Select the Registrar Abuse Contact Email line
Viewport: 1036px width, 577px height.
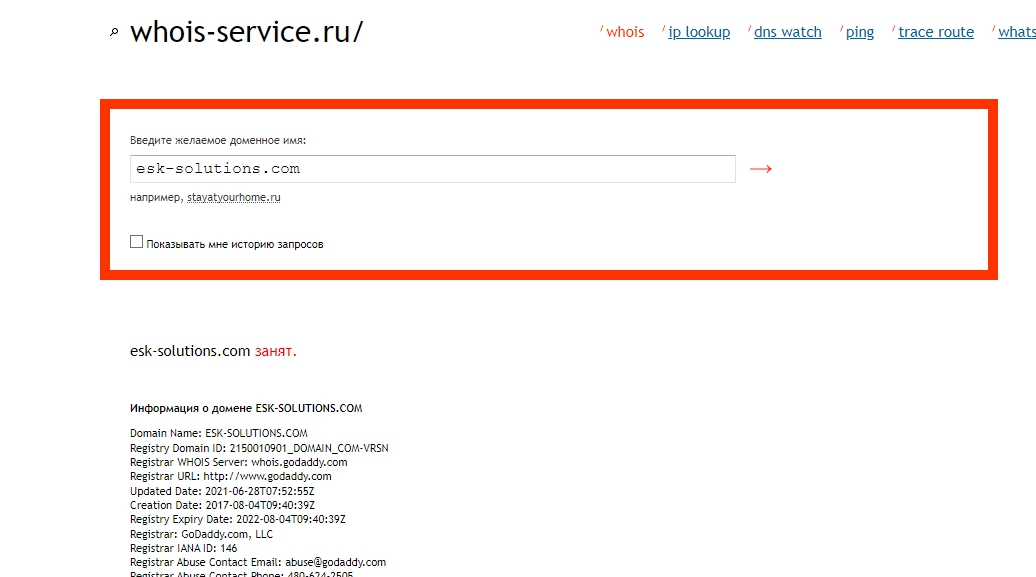258,562
